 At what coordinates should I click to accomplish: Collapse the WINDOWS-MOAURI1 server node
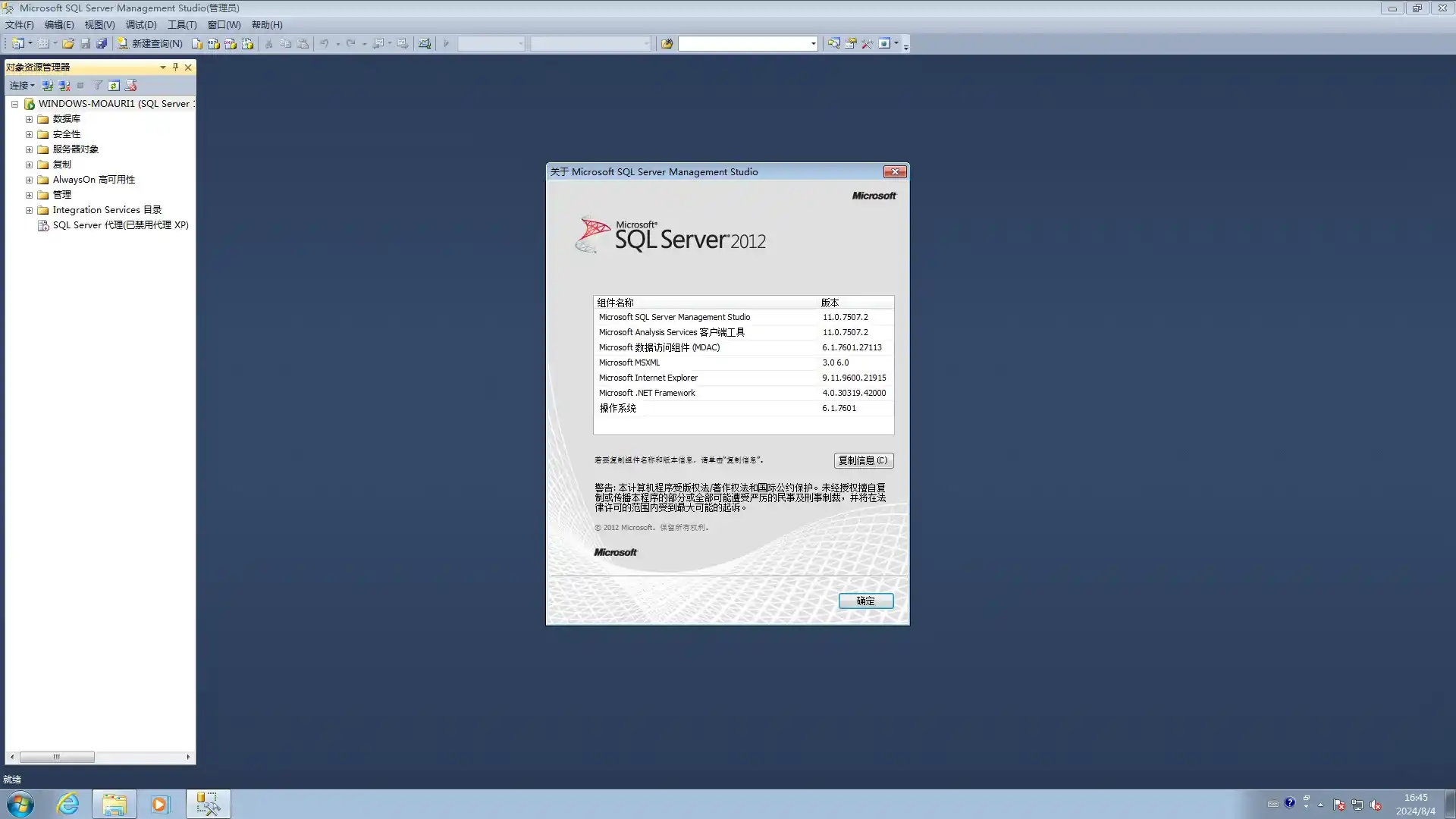[x=14, y=104]
